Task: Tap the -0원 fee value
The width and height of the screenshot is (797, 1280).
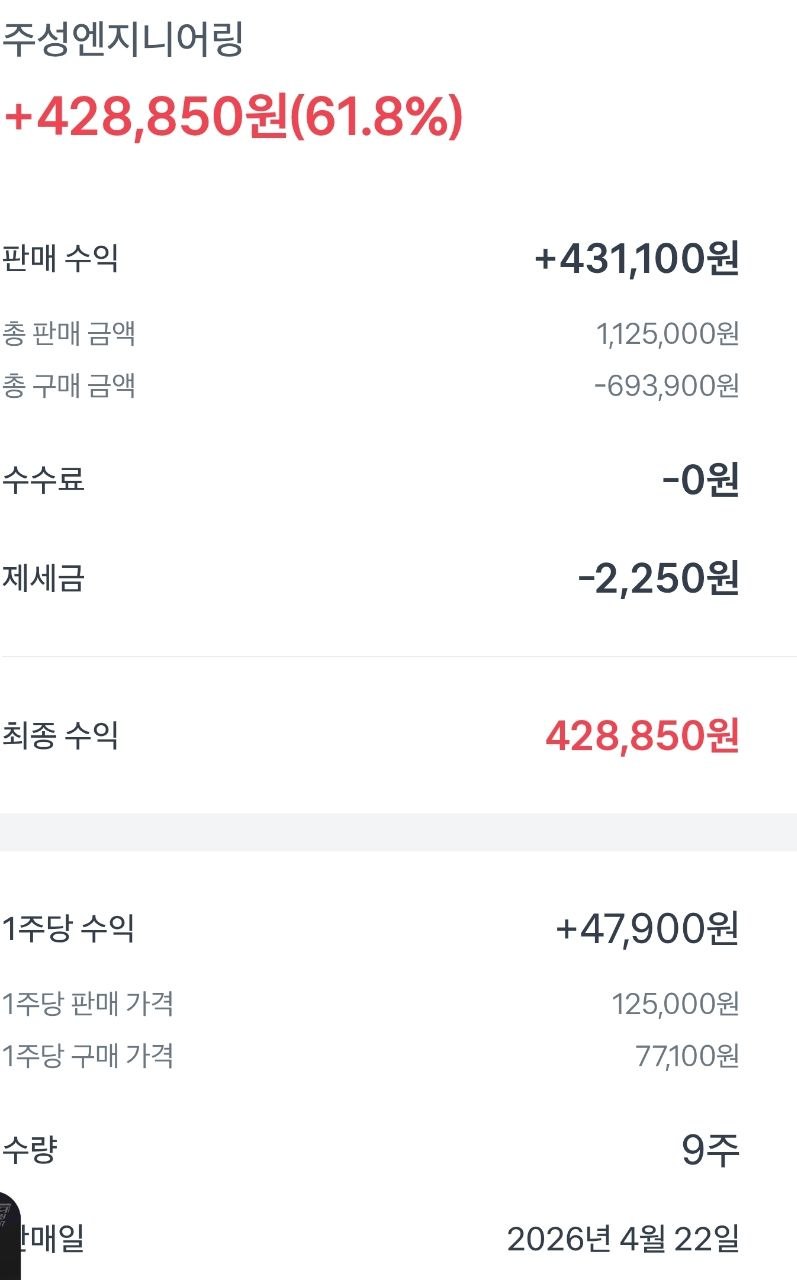Action: coord(700,481)
